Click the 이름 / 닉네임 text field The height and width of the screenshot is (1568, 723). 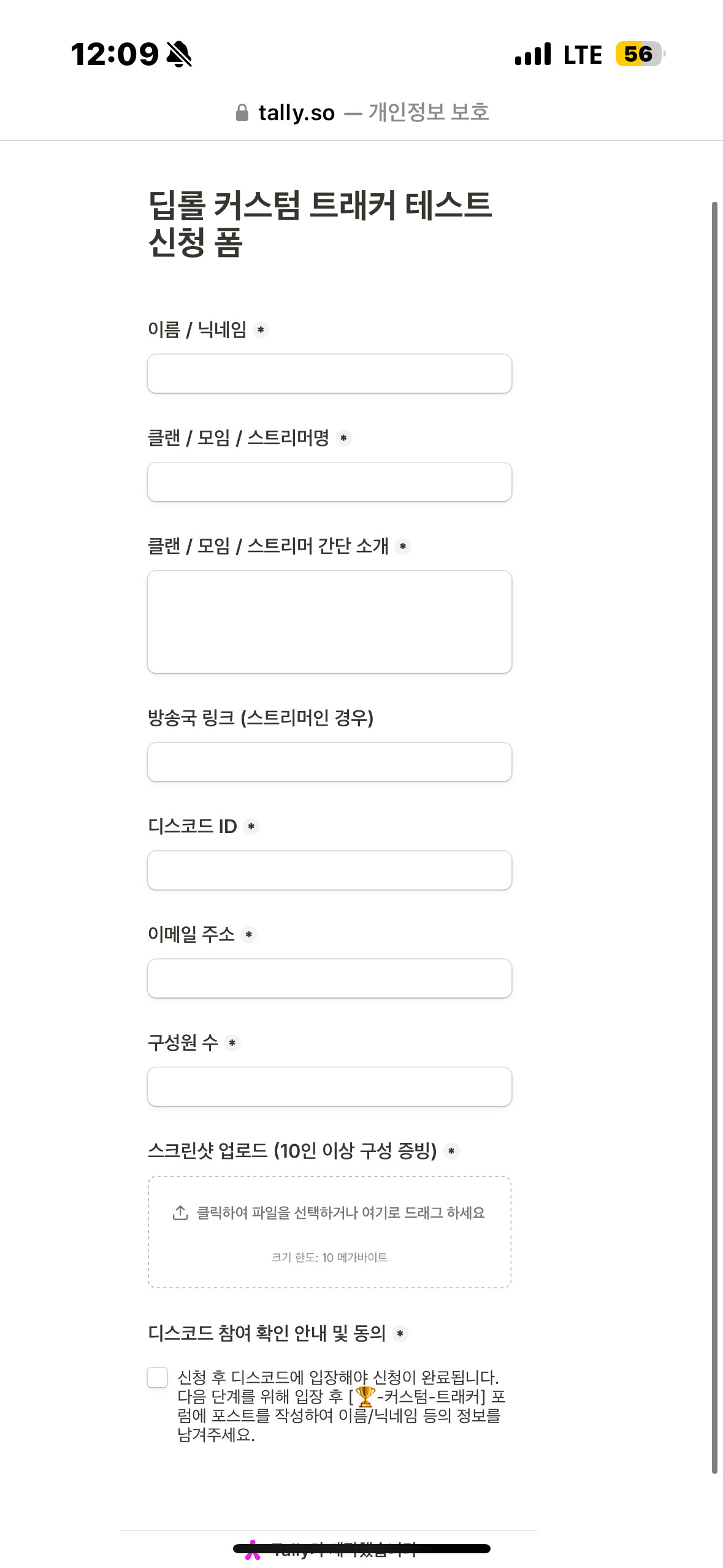329,374
